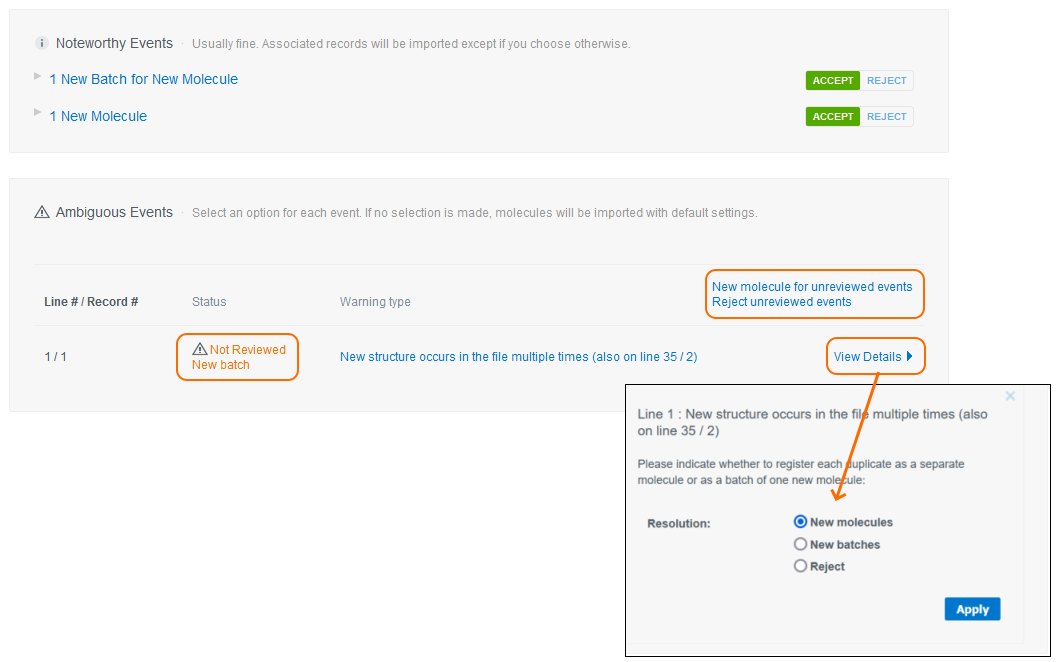Accept the 1 New Molecule event
Image resolution: width=1060 pixels, height=662 pixels.
point(833,116)
